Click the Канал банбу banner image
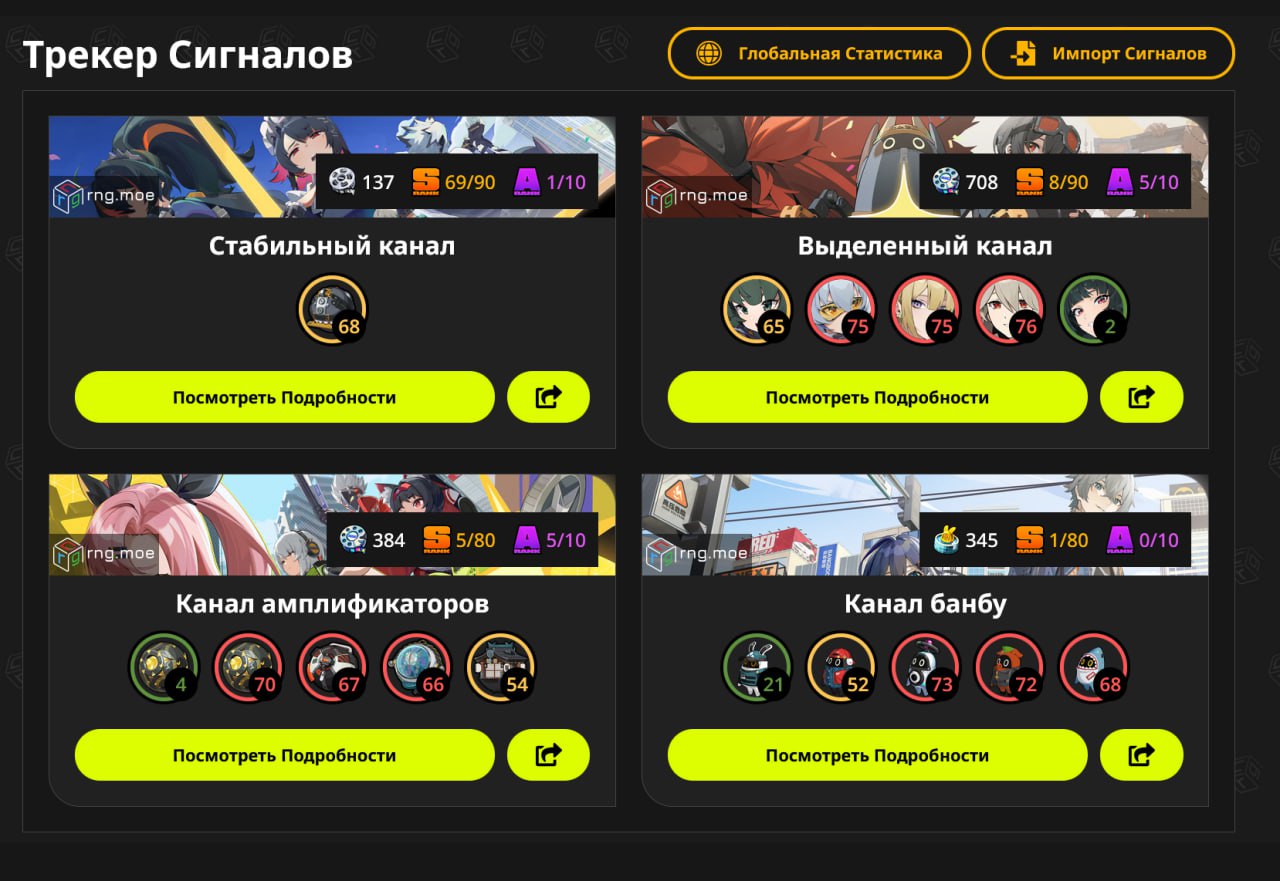The height and width of the screenshot is (881, 1280). coord(925,525)
